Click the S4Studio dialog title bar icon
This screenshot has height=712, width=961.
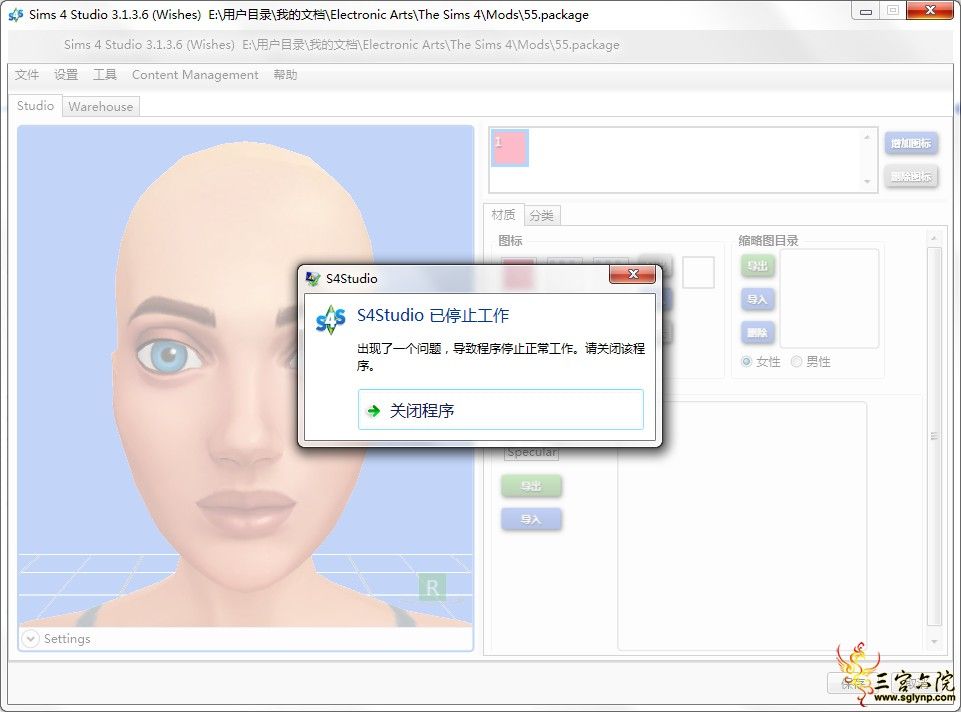click(x=313, y=279)
